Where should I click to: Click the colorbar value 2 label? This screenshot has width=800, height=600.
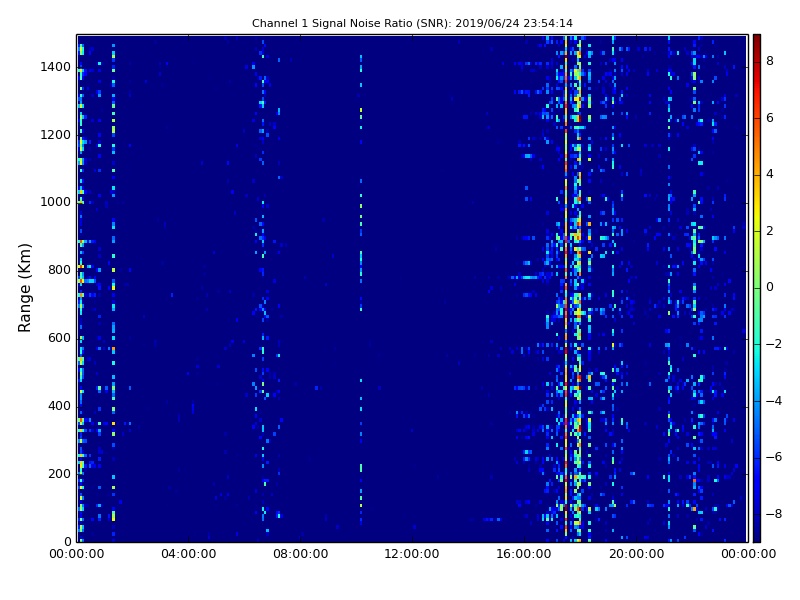point(770,231)
